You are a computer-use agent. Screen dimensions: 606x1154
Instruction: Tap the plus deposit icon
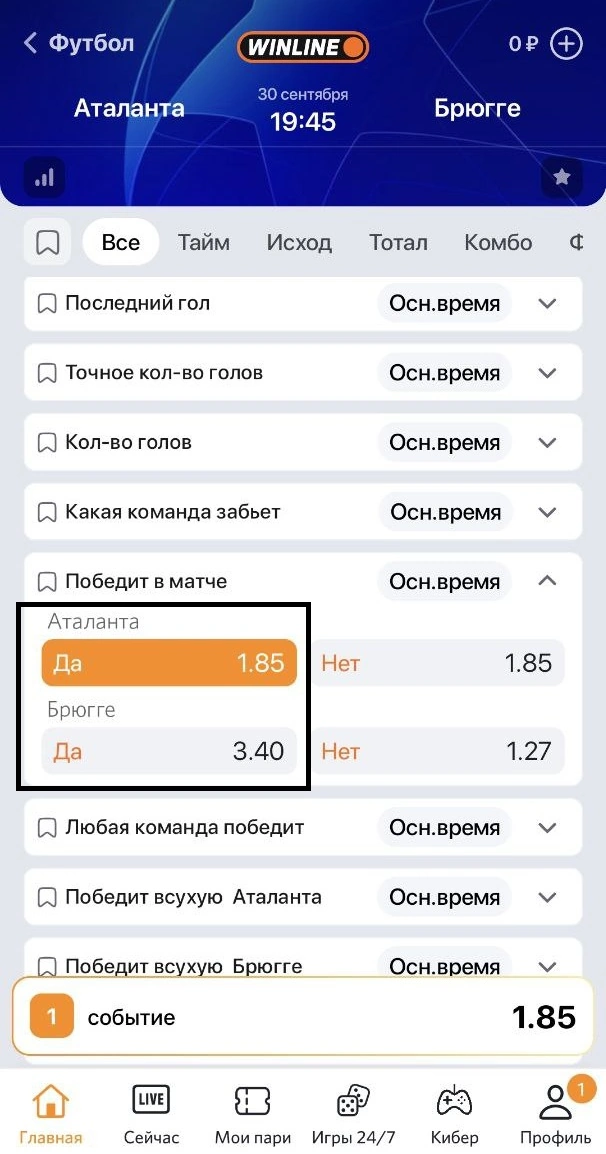pos(566,45)
